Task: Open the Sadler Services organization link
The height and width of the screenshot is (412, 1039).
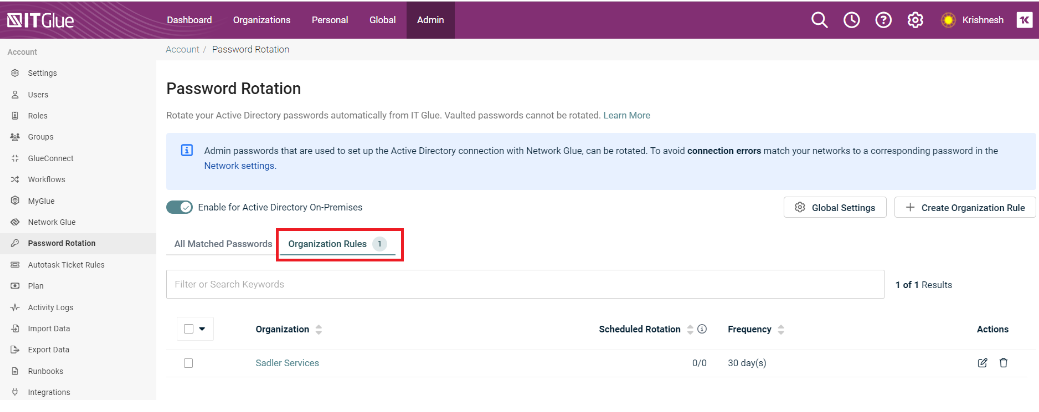Action: coord(287,363)
